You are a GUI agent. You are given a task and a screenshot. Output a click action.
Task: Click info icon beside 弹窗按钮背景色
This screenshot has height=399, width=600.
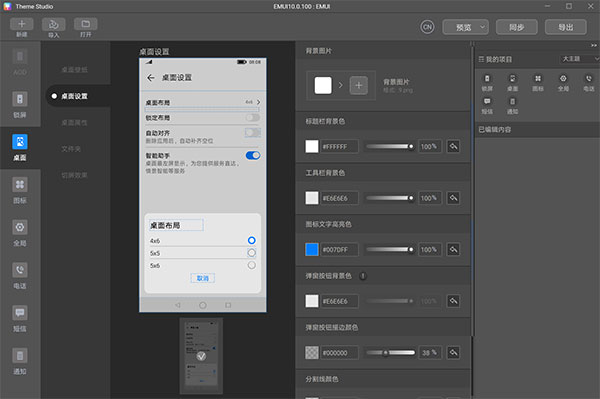click(x=363, y=276)
